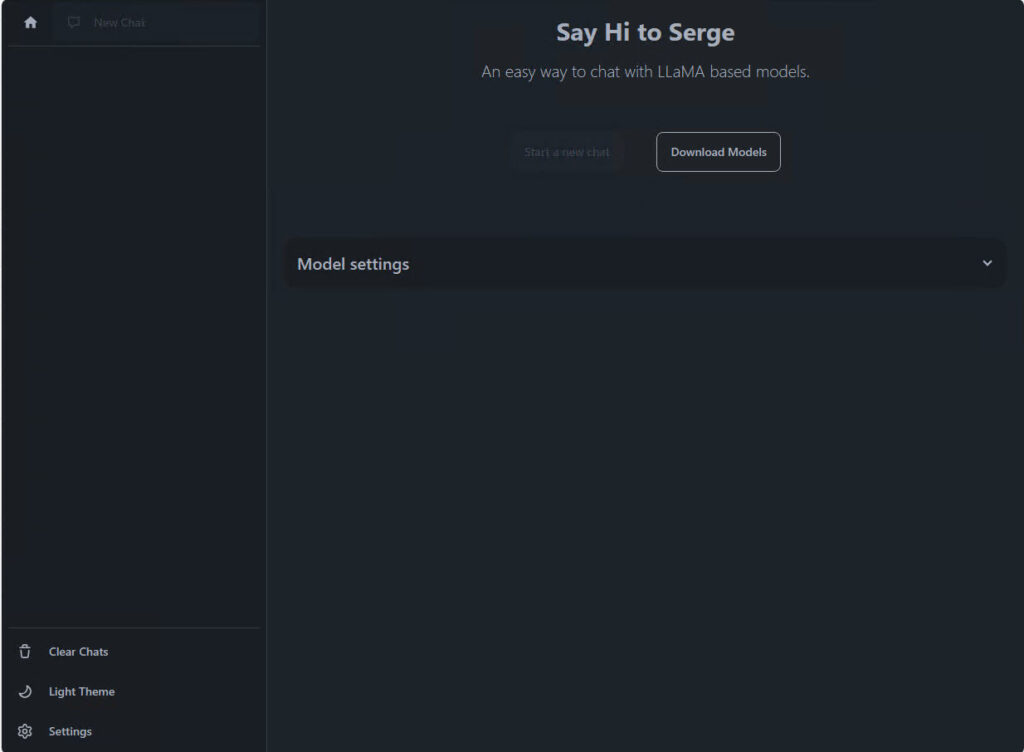Viewport: 1024px width, 752px height.
Task: Open Settings from the sidebar
Action: [x=70, y=731]
